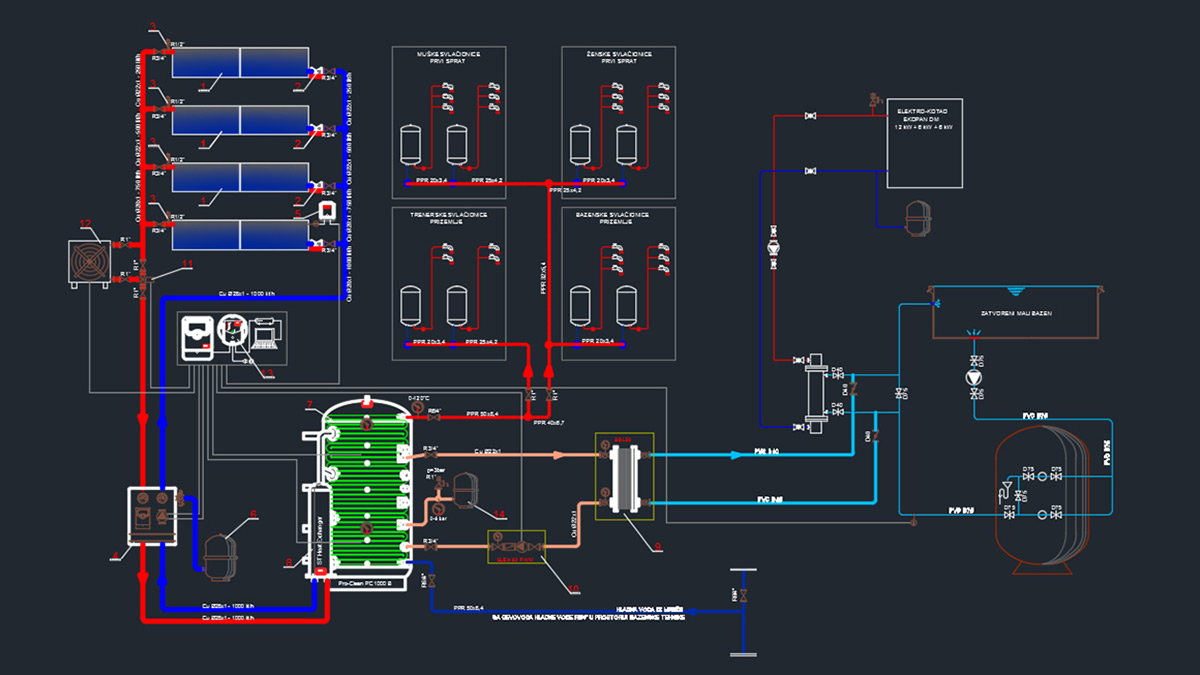The height and width of the screenshot is (675, 1200).
Task: Click the sensor symbol labeled 5
Action: click(x=325, y=210)
